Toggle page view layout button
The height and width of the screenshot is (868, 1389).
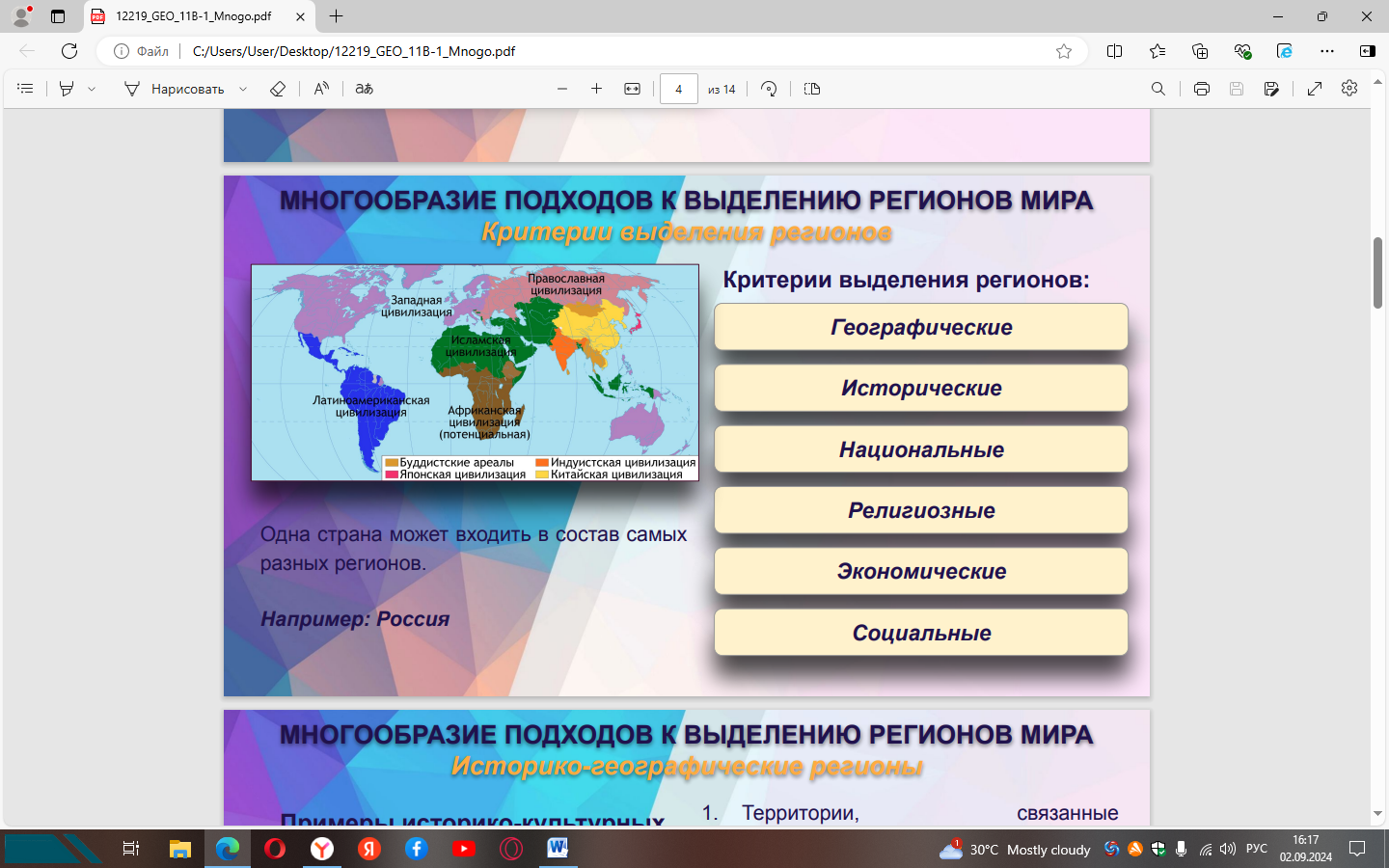[812, 89]
